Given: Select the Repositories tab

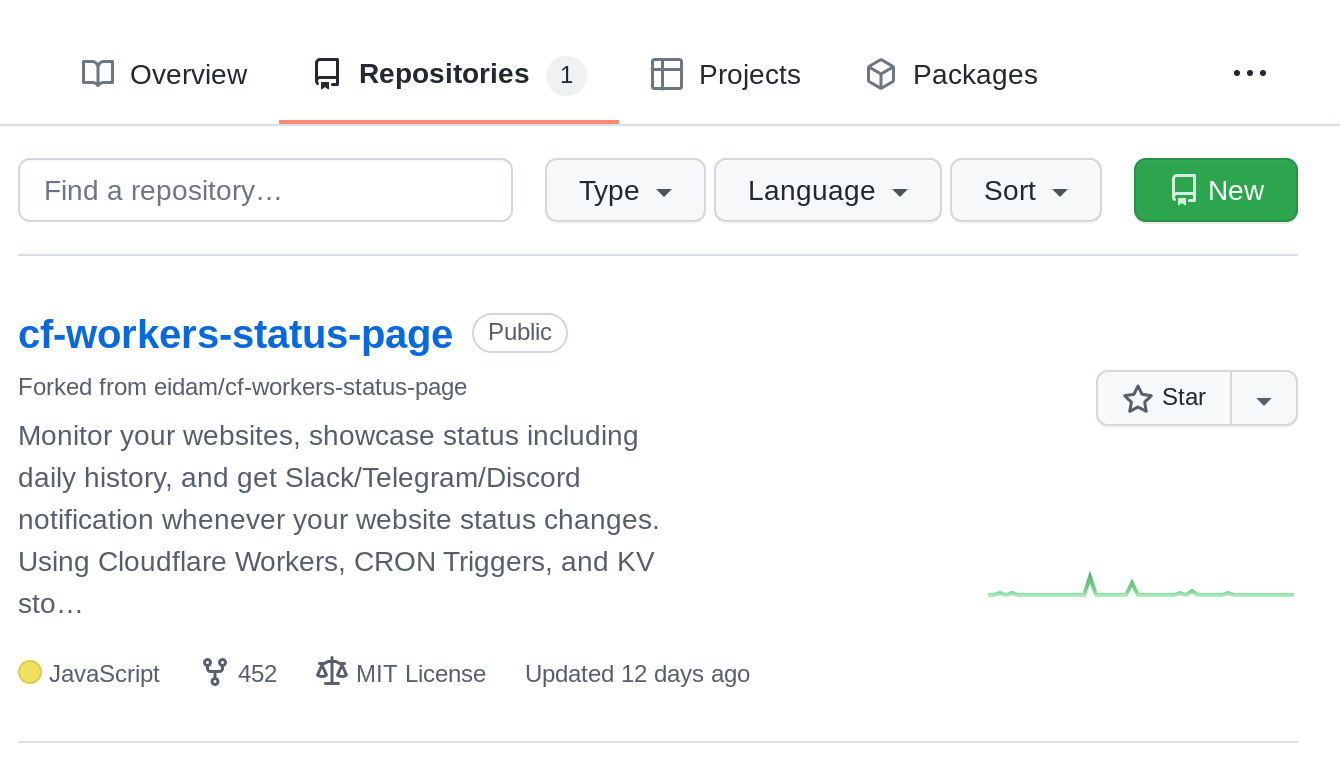Looking at the screenshot, I should click(449, 74).
